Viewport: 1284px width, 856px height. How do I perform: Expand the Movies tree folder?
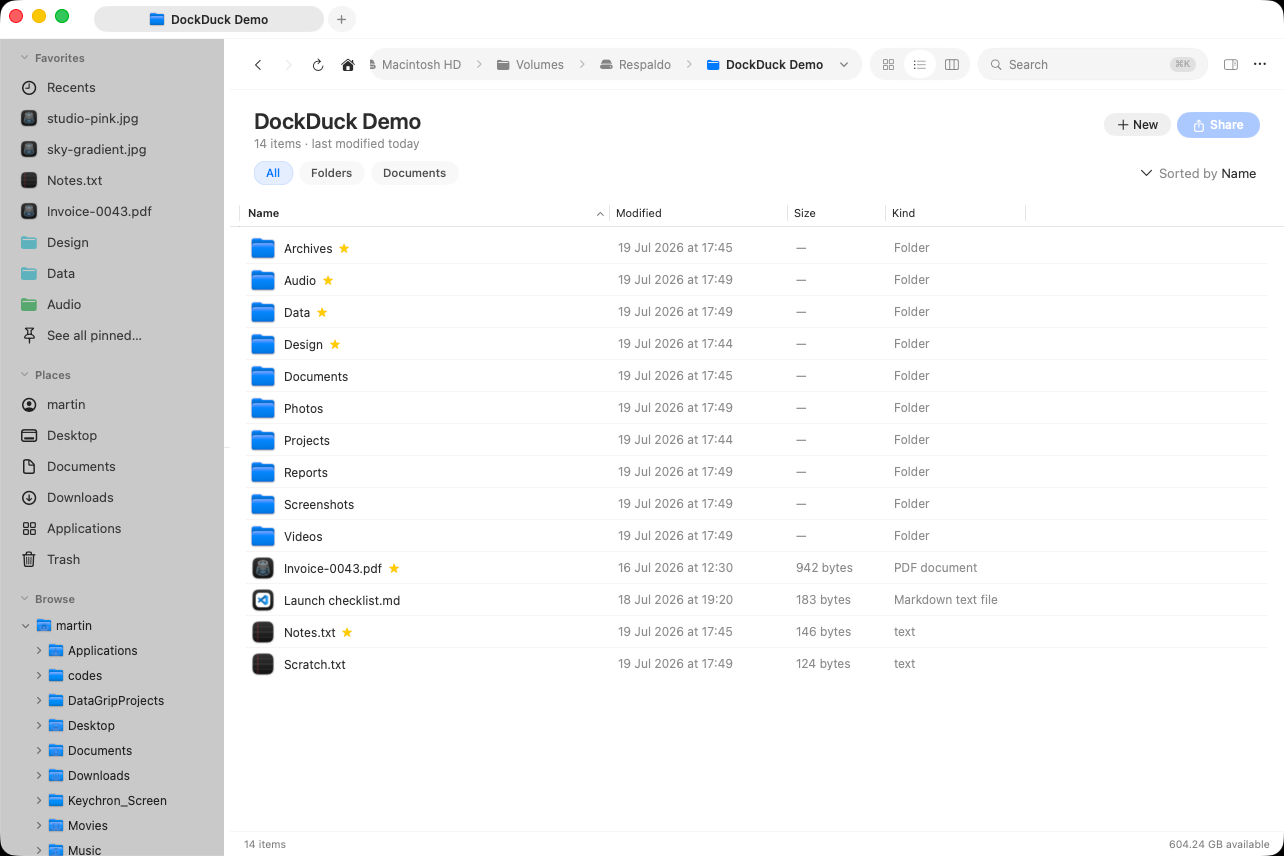click(39, 826)
